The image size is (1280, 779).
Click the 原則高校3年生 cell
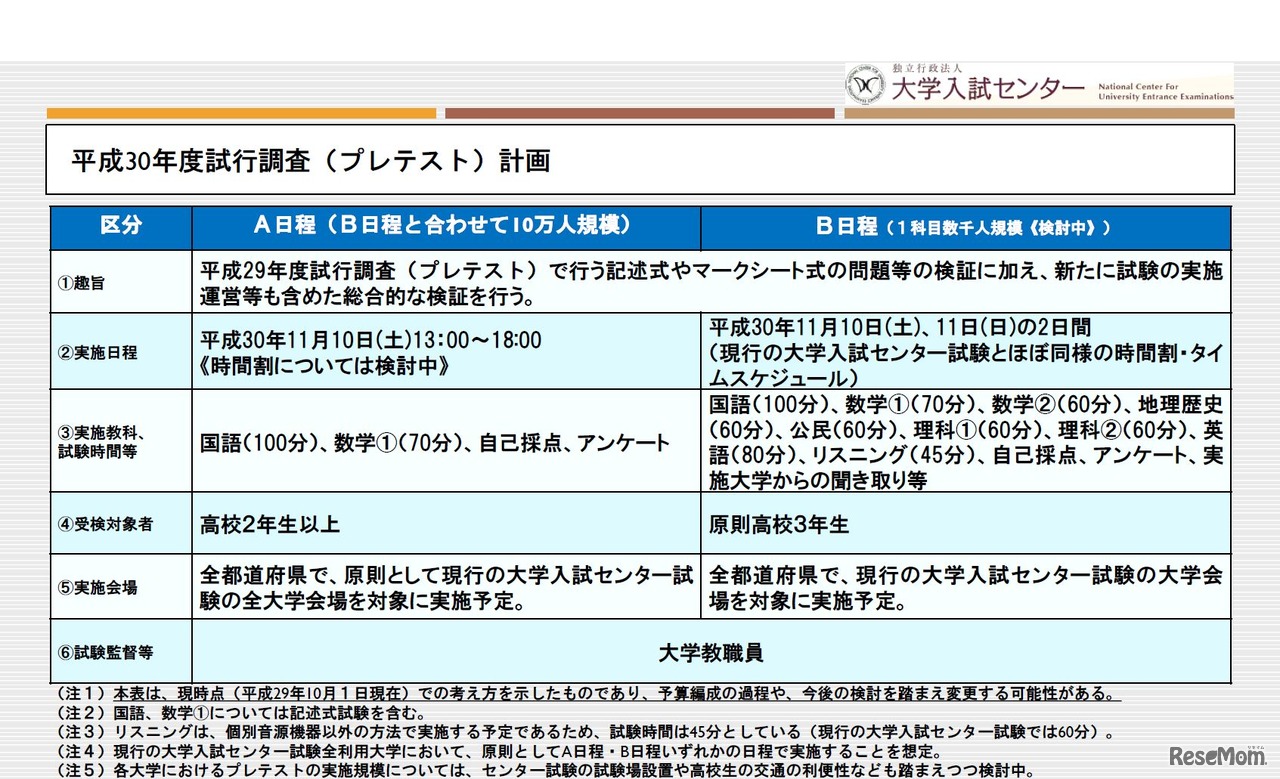click(x=965, y=523)
